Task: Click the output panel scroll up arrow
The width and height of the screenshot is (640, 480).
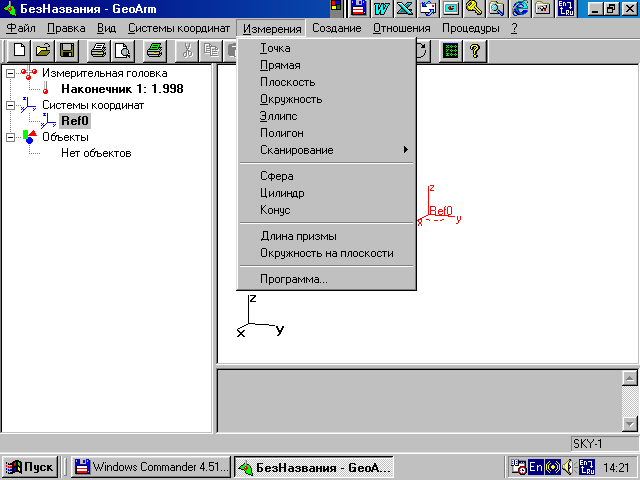Action: click(x=630, y=378)
